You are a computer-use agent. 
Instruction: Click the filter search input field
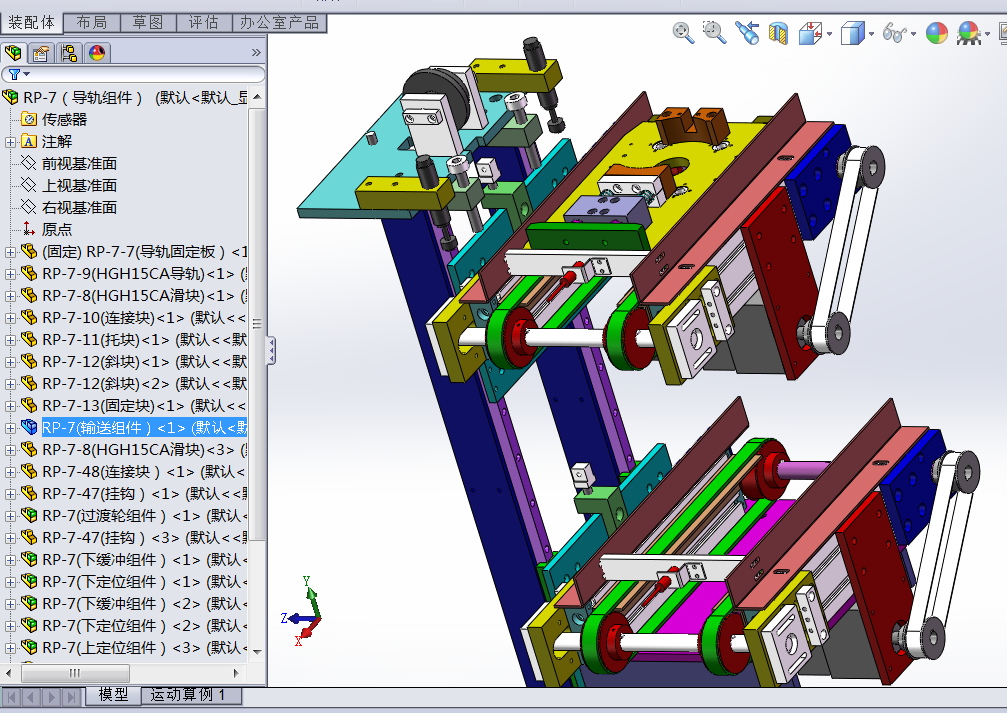coord(146,75)
